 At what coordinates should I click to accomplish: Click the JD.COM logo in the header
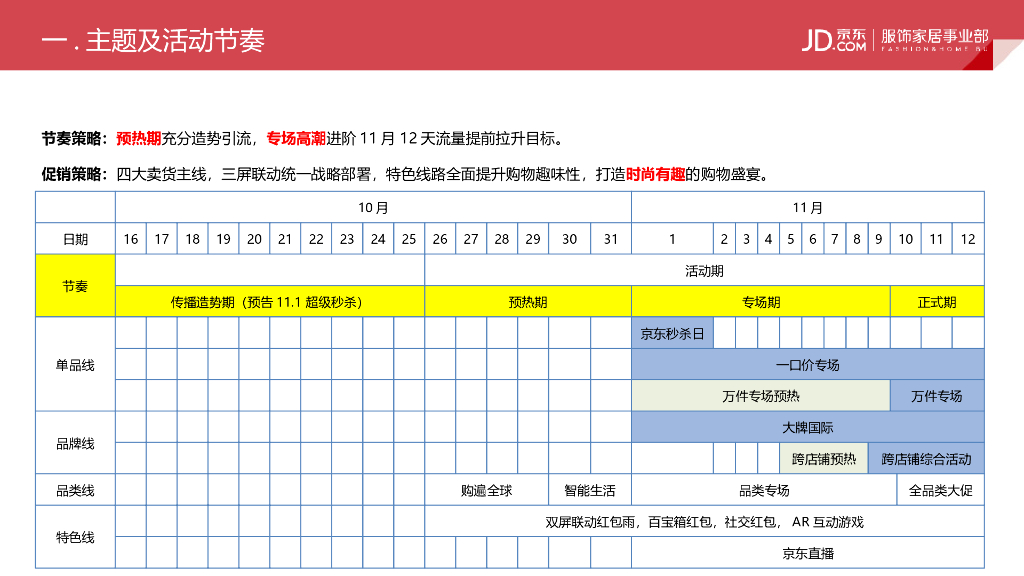(834, 38)
